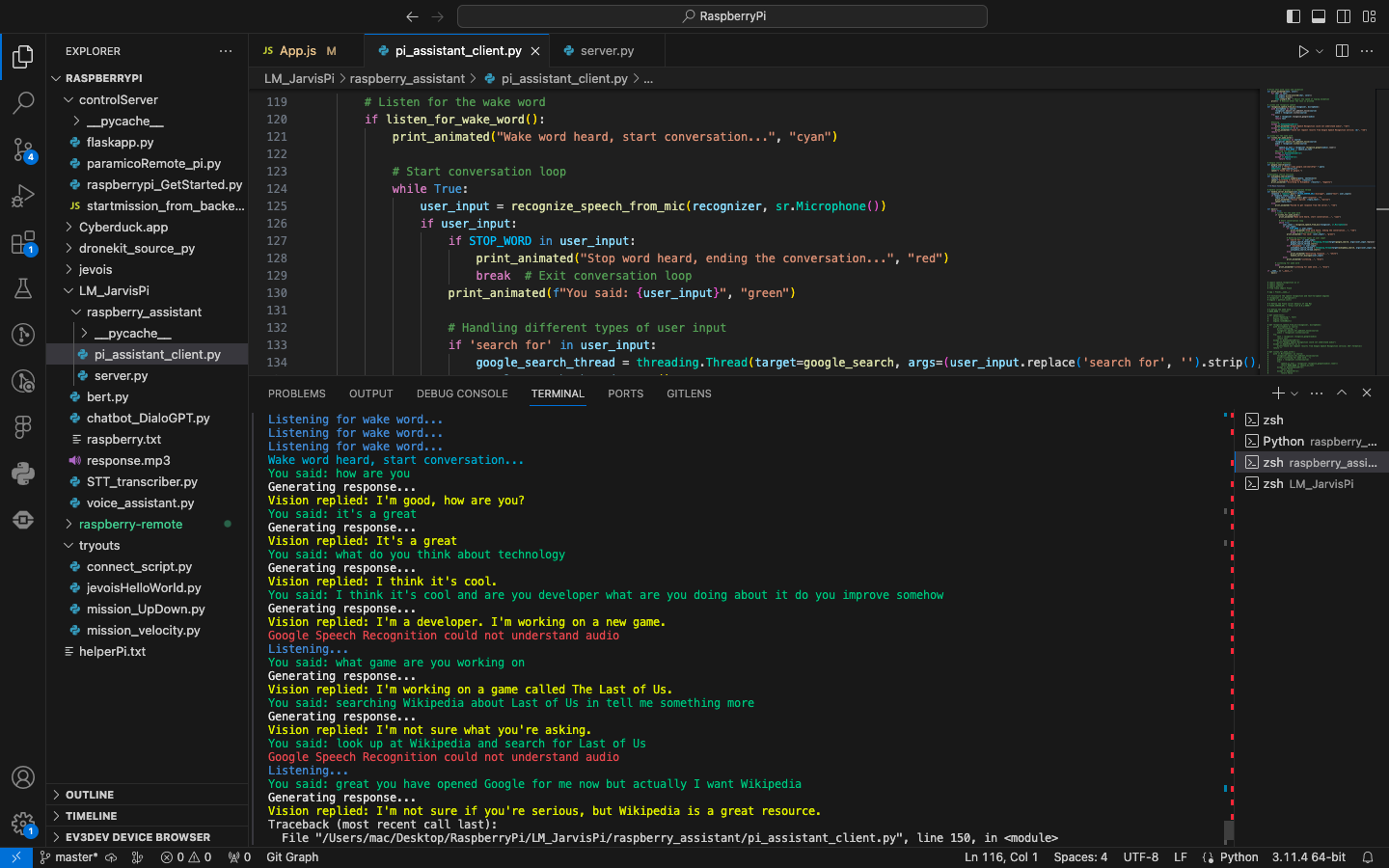Viewport: 1389px width, 868px height.
Task: Change indentation via Spaces: 4
Action: [x=1080, y=857]
